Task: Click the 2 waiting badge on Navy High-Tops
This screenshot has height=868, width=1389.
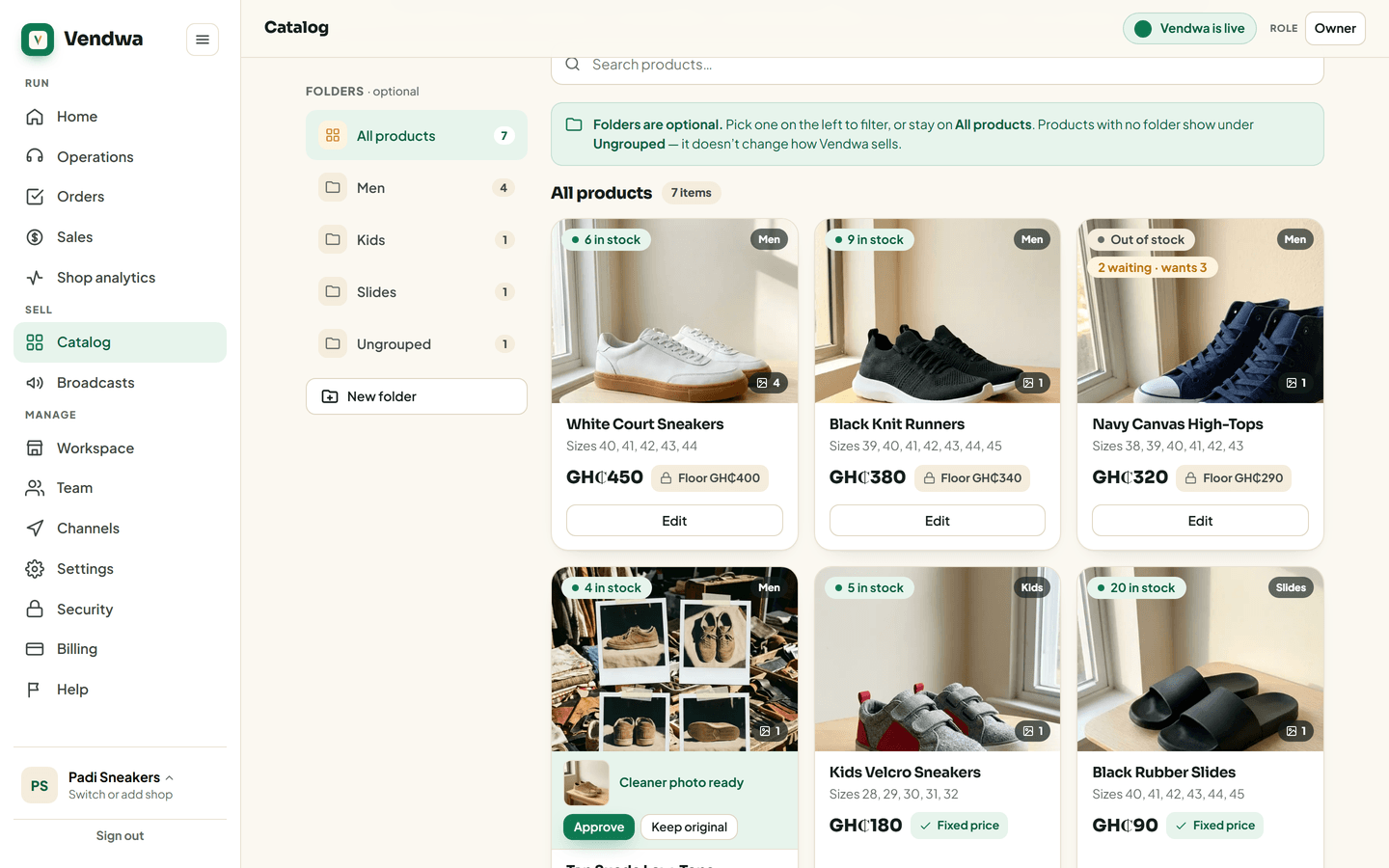Action: pos(1152,268)
